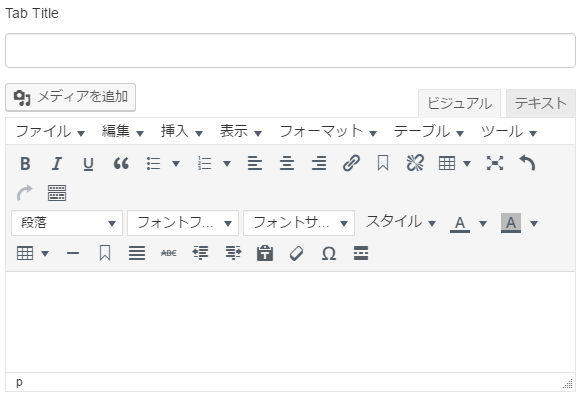The height and width of the screenshot is (400, 585).
Task: Click the Tab Title input field
Action: click(290, 51)
